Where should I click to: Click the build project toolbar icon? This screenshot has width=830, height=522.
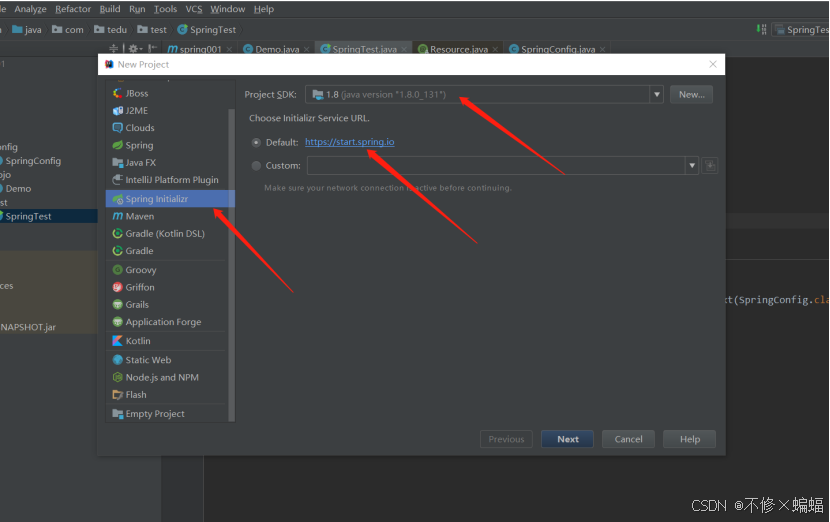761,30
